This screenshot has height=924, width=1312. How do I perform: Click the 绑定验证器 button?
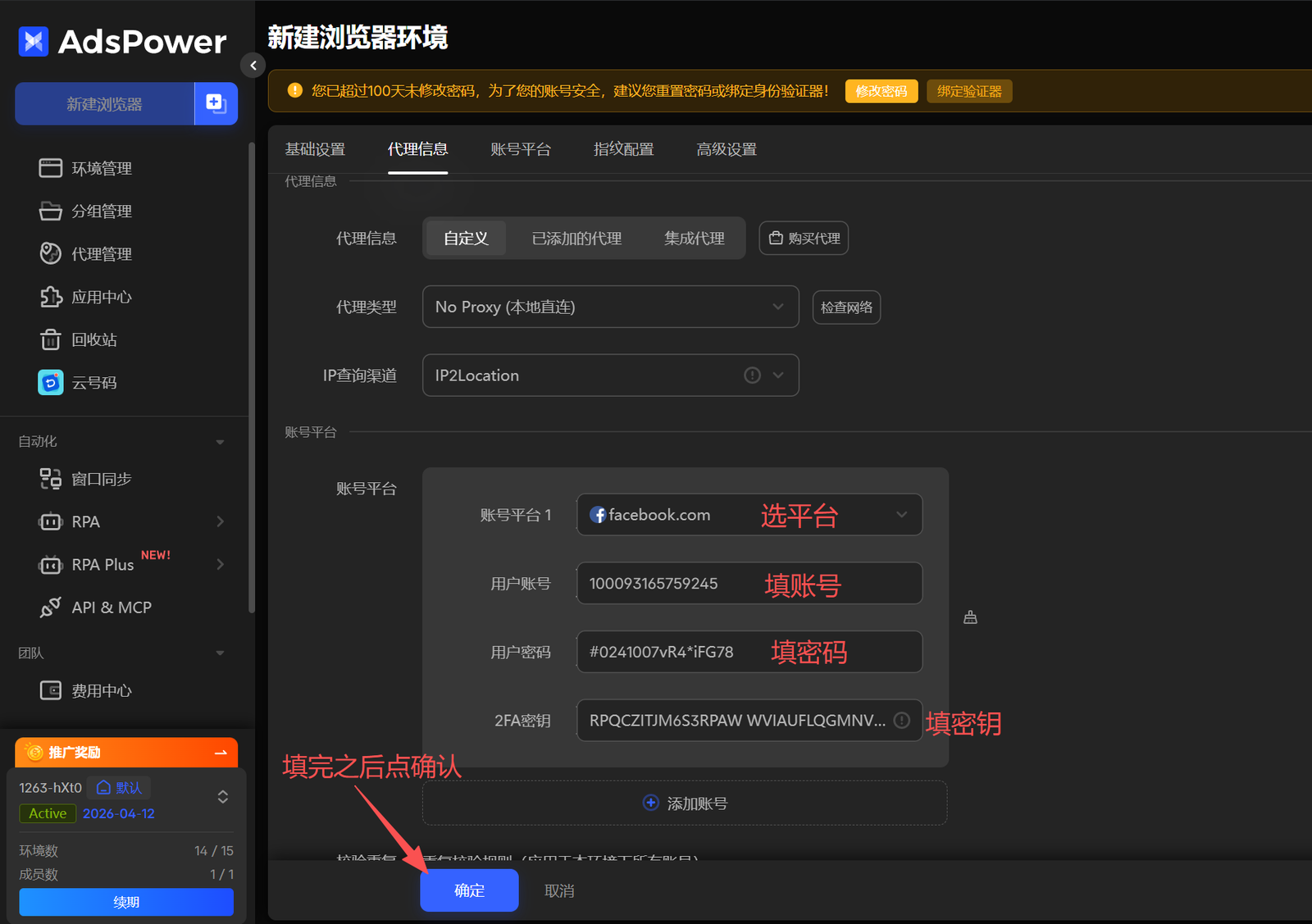pos(969,91)
